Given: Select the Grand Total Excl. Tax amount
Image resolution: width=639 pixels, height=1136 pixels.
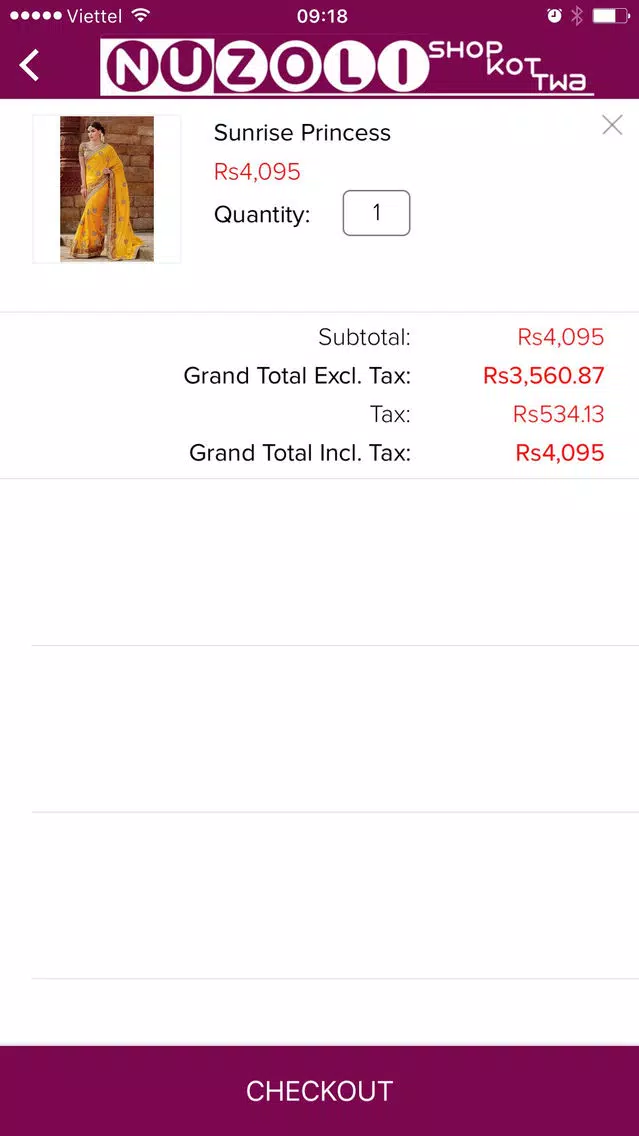Looking at the screenshot, I should (x=543, y=376).
